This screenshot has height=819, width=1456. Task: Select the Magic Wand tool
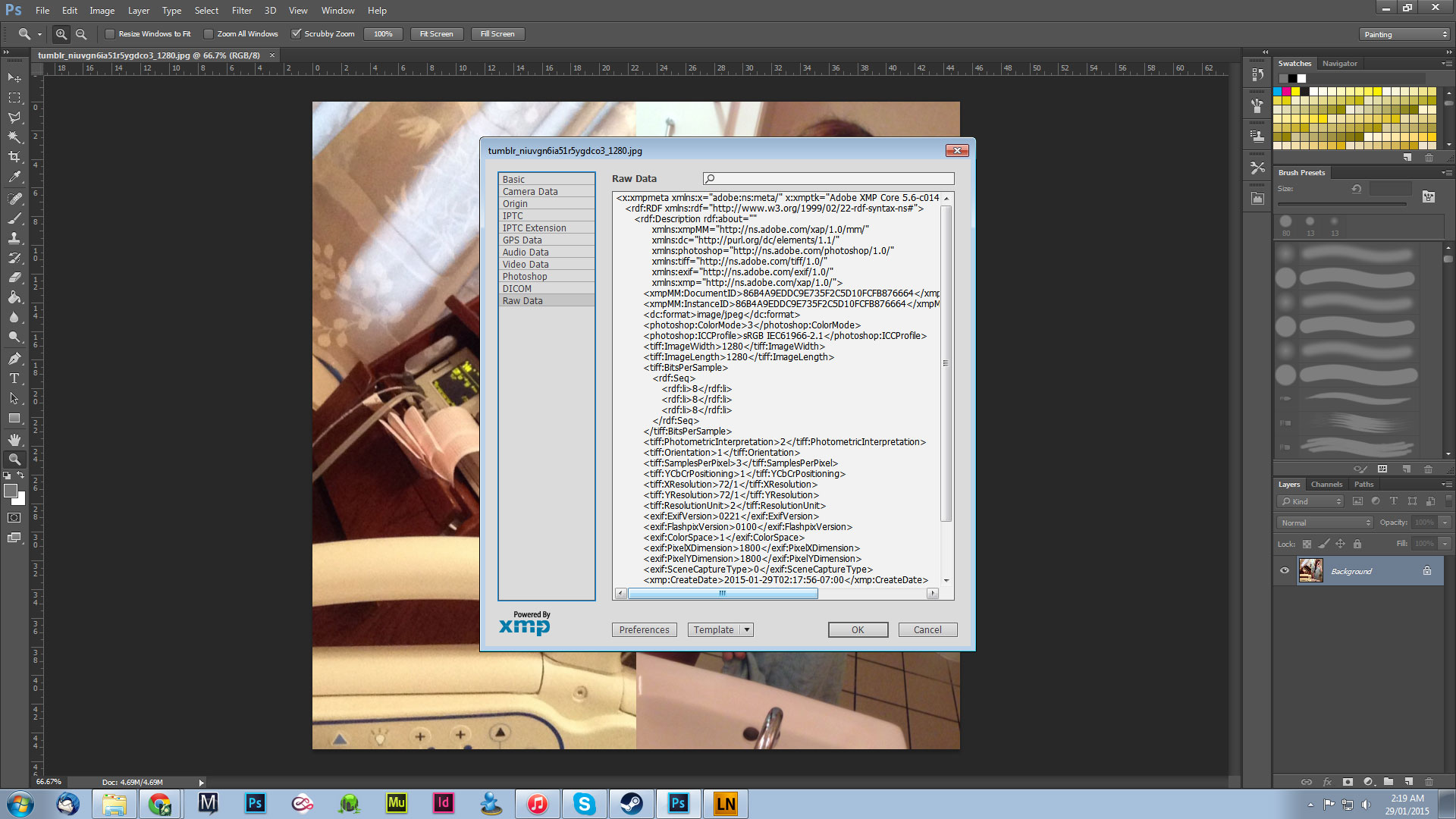tap(14, 137)
